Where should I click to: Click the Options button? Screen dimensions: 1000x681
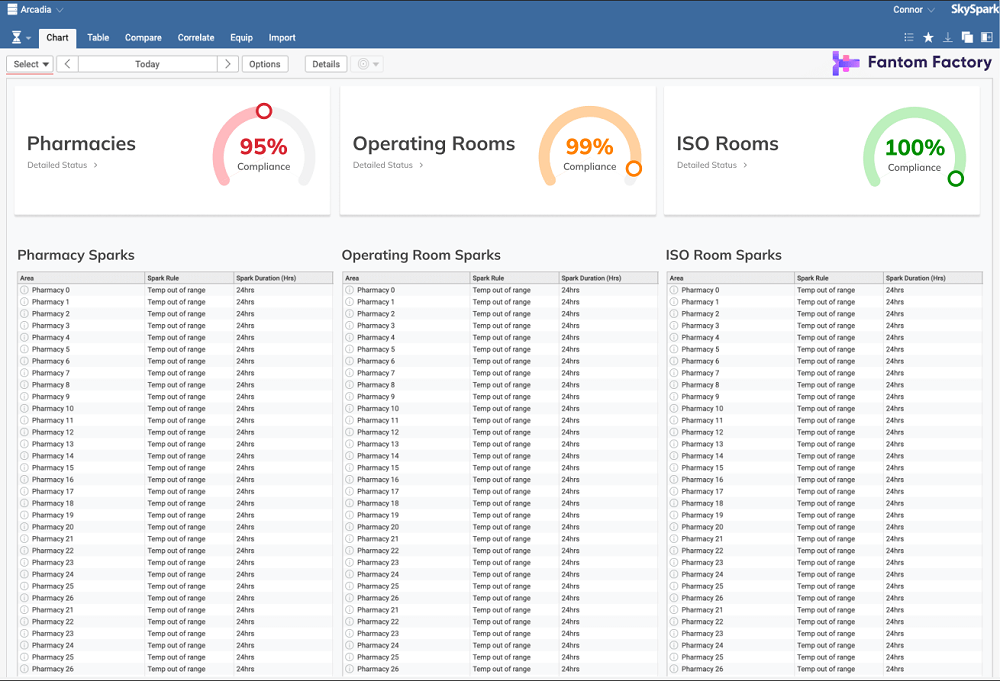click(x=265, y=64)
